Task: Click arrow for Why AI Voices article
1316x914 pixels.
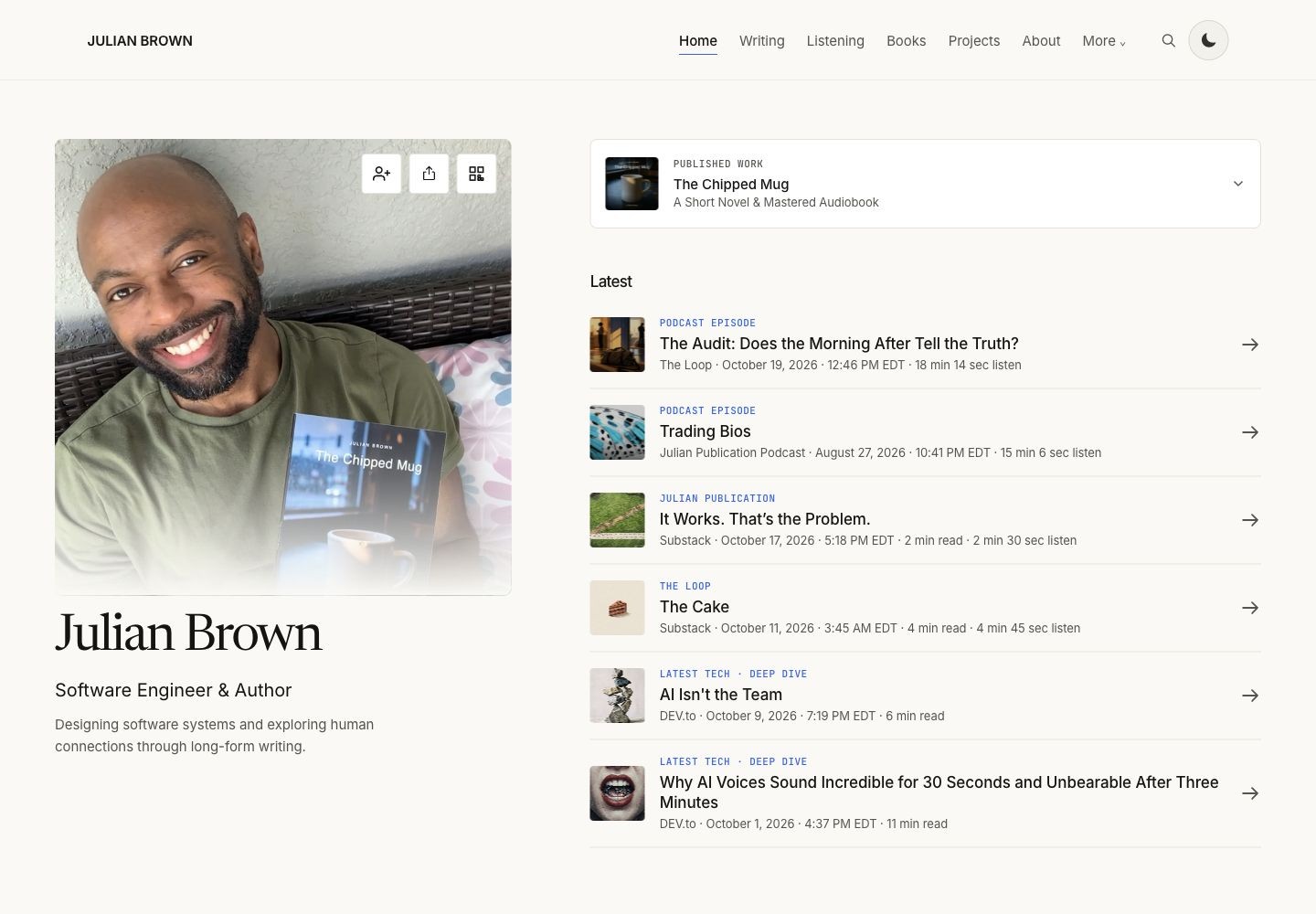Action: [1250, 793]
